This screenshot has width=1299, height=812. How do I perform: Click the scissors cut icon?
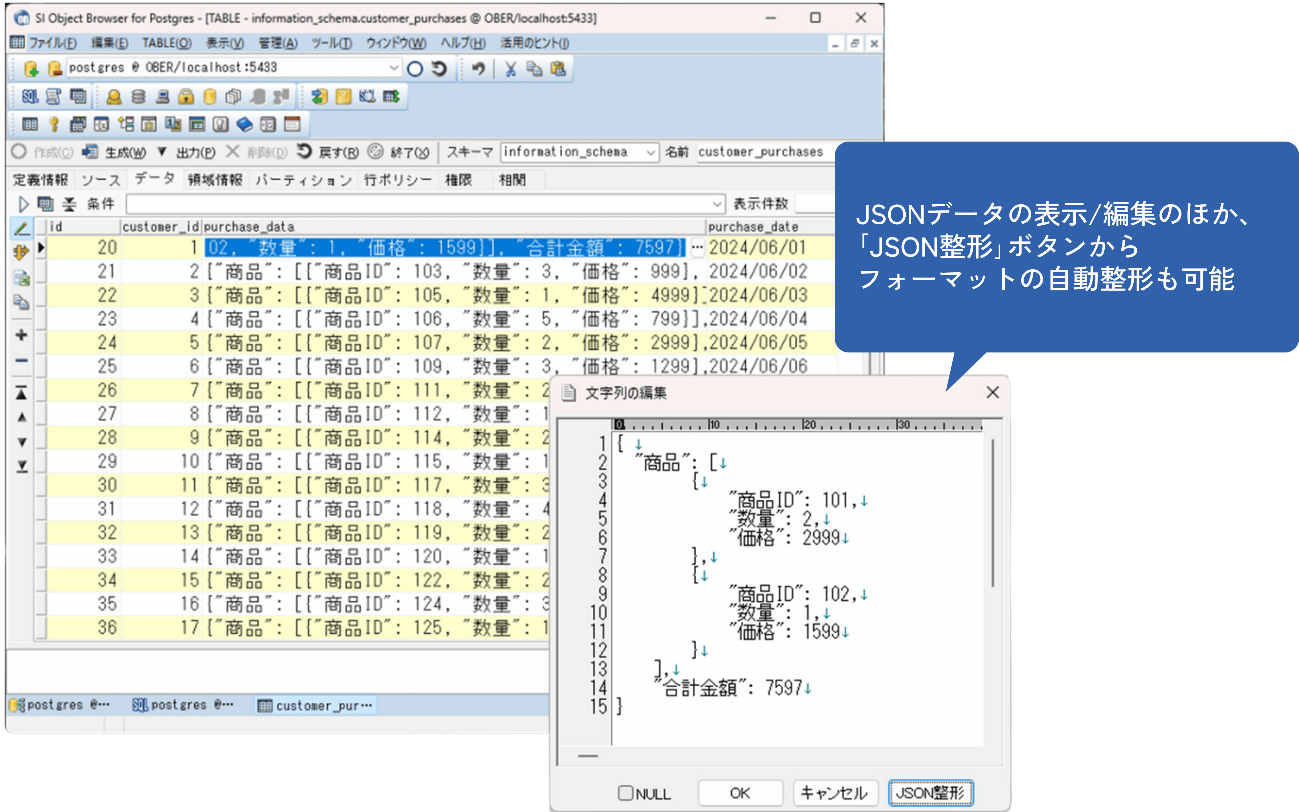(510, 69)
